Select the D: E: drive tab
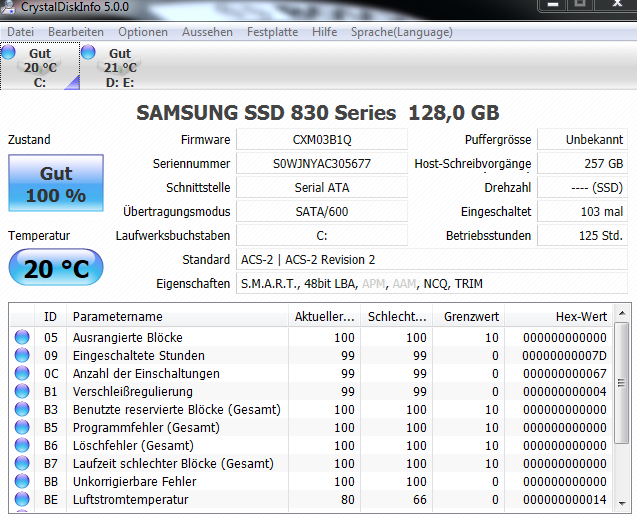The height and width of the screenshot is (519, 637). (x=120, y=67)
